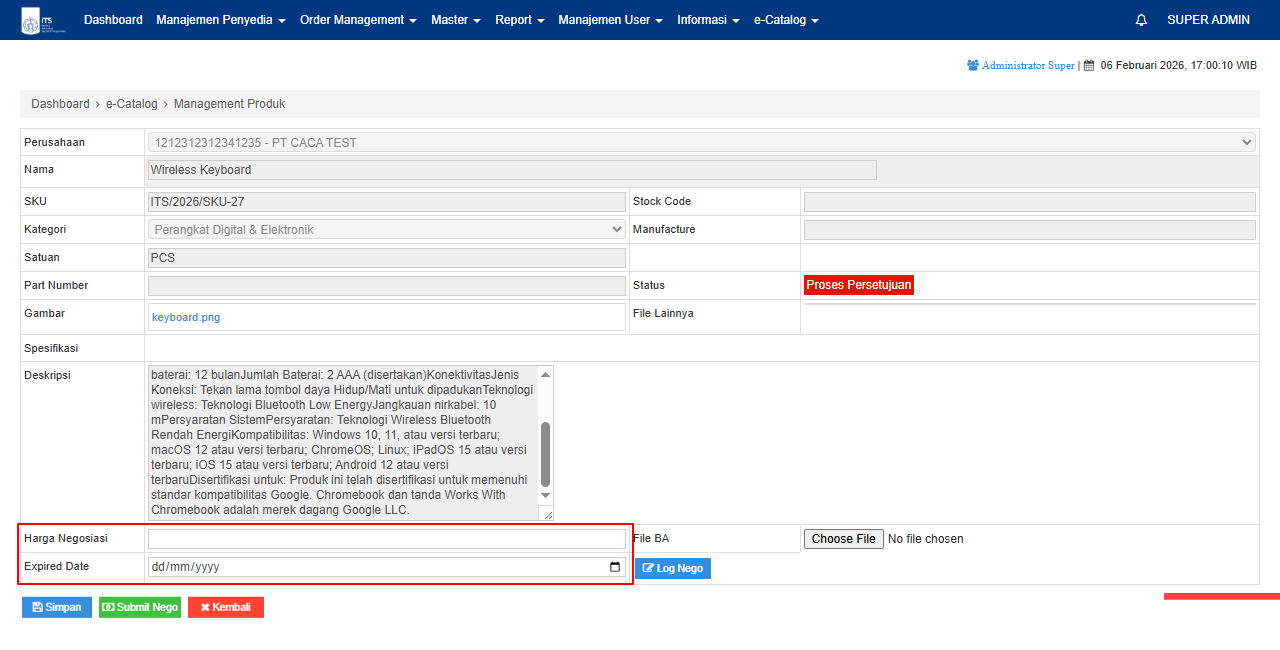Viewport: 1280px width, 650px height.
Task: Click the notification bell icon
Action: click(1141, 20)
